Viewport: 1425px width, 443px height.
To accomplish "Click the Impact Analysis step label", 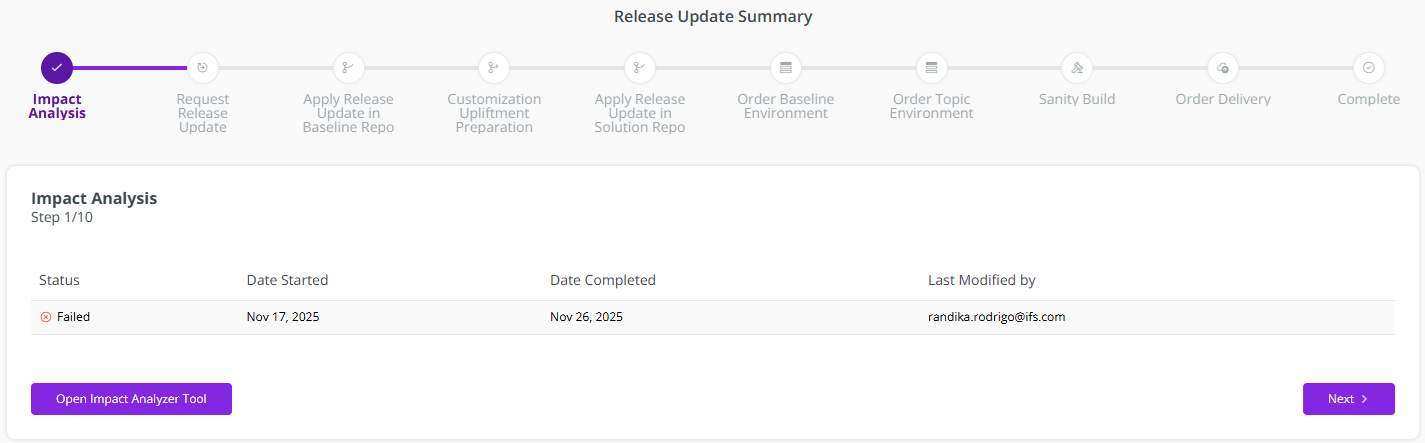I will [57, 106].
